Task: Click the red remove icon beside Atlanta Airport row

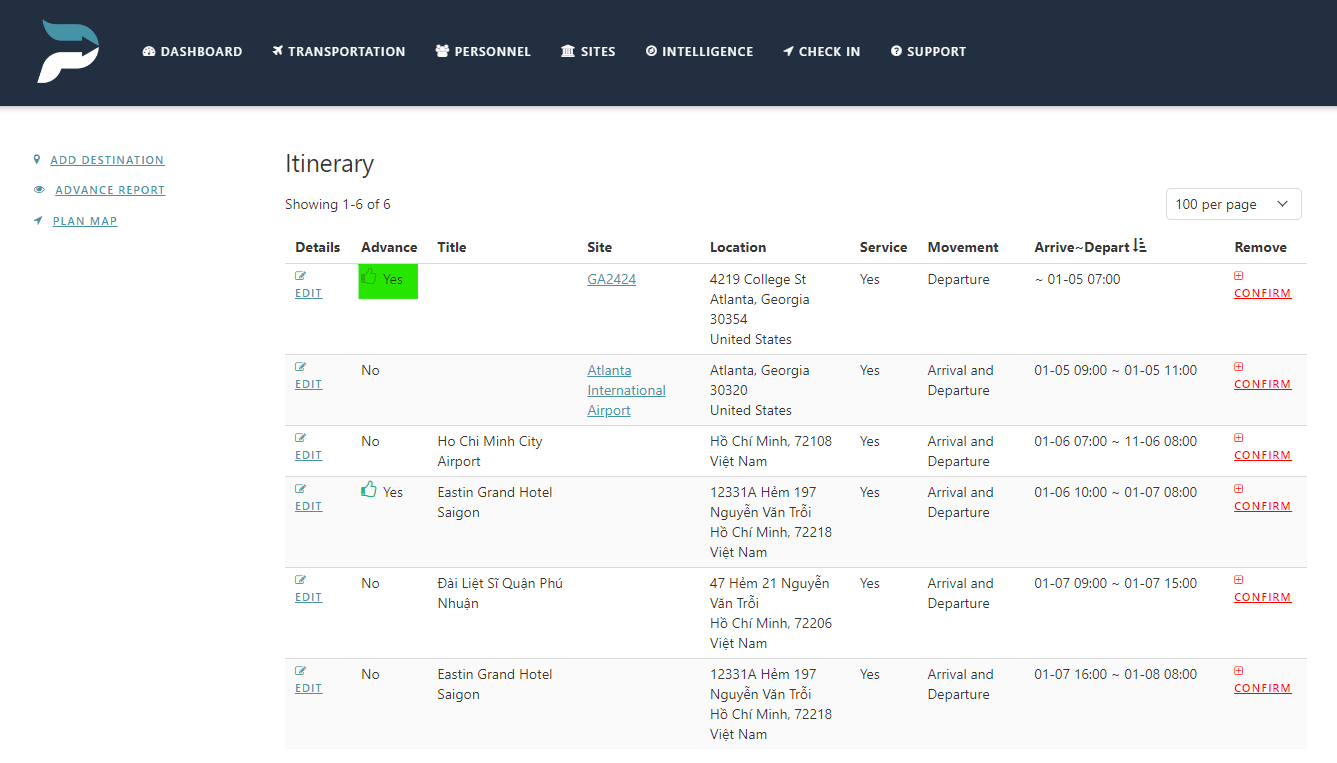Action: pos(1239,366)
